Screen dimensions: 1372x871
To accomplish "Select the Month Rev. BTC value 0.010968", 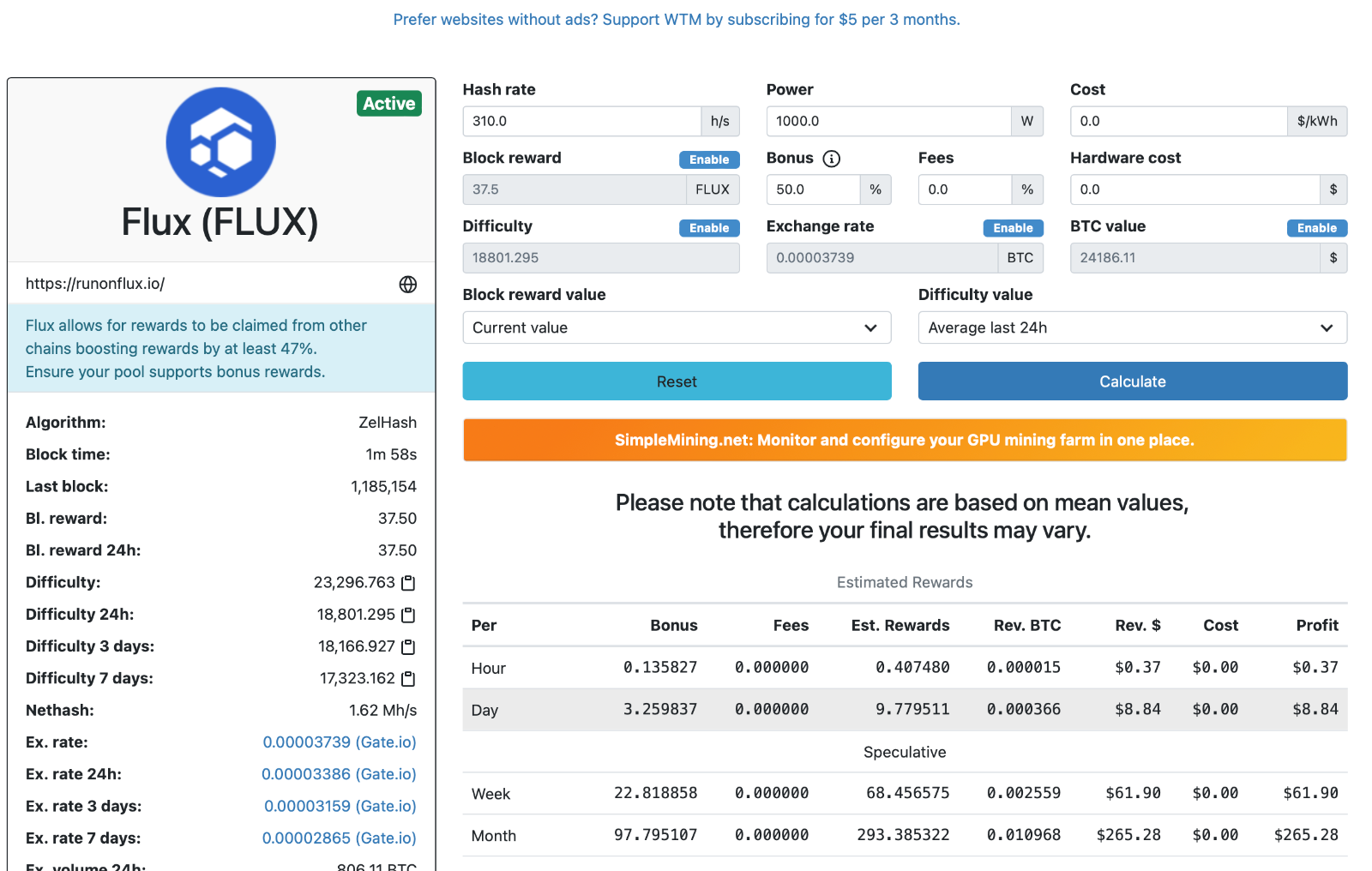I will (1024, 835).
